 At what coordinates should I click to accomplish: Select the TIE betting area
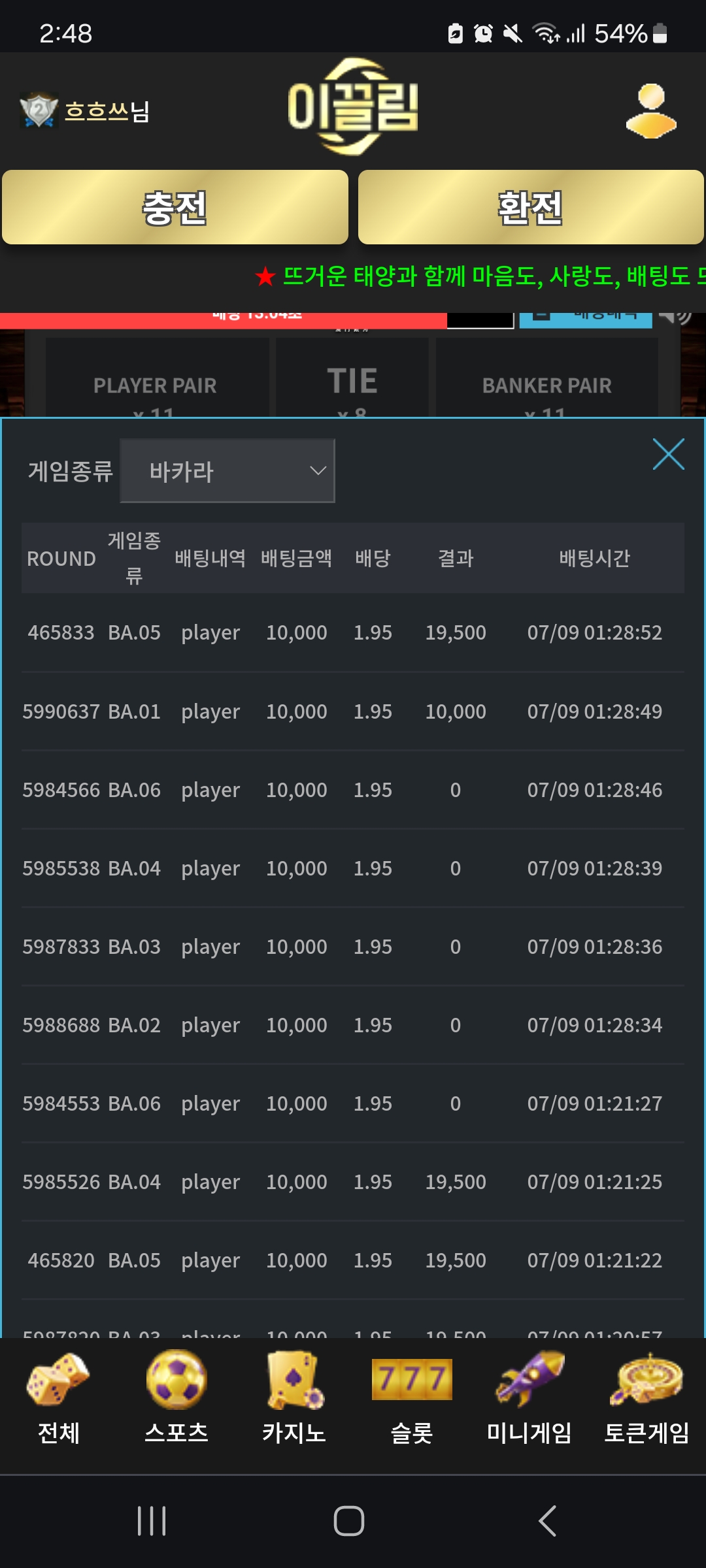coord(352,378)
